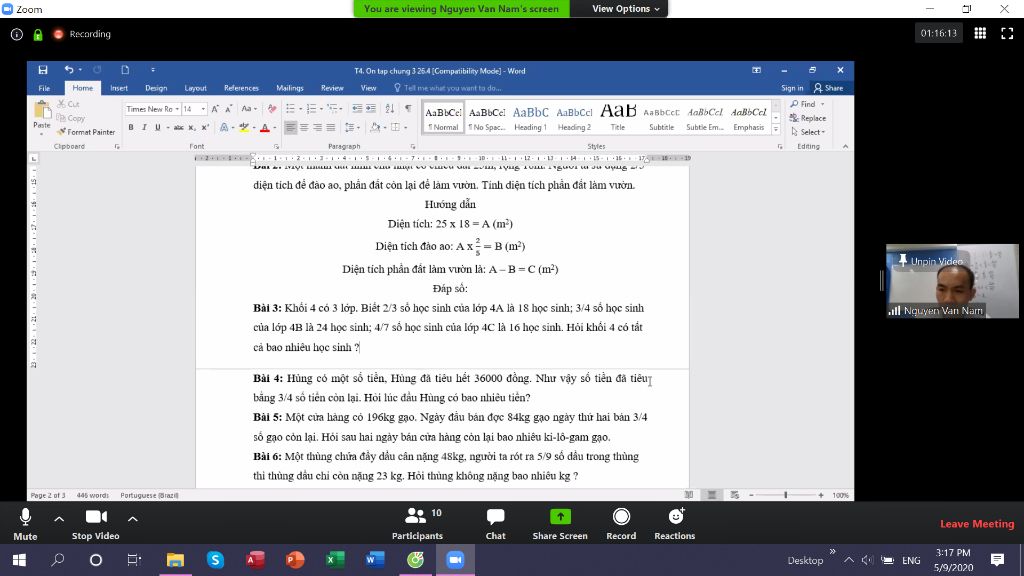Open Zoom participants panel
The image size is (1024, 576).
click(417, 524)
